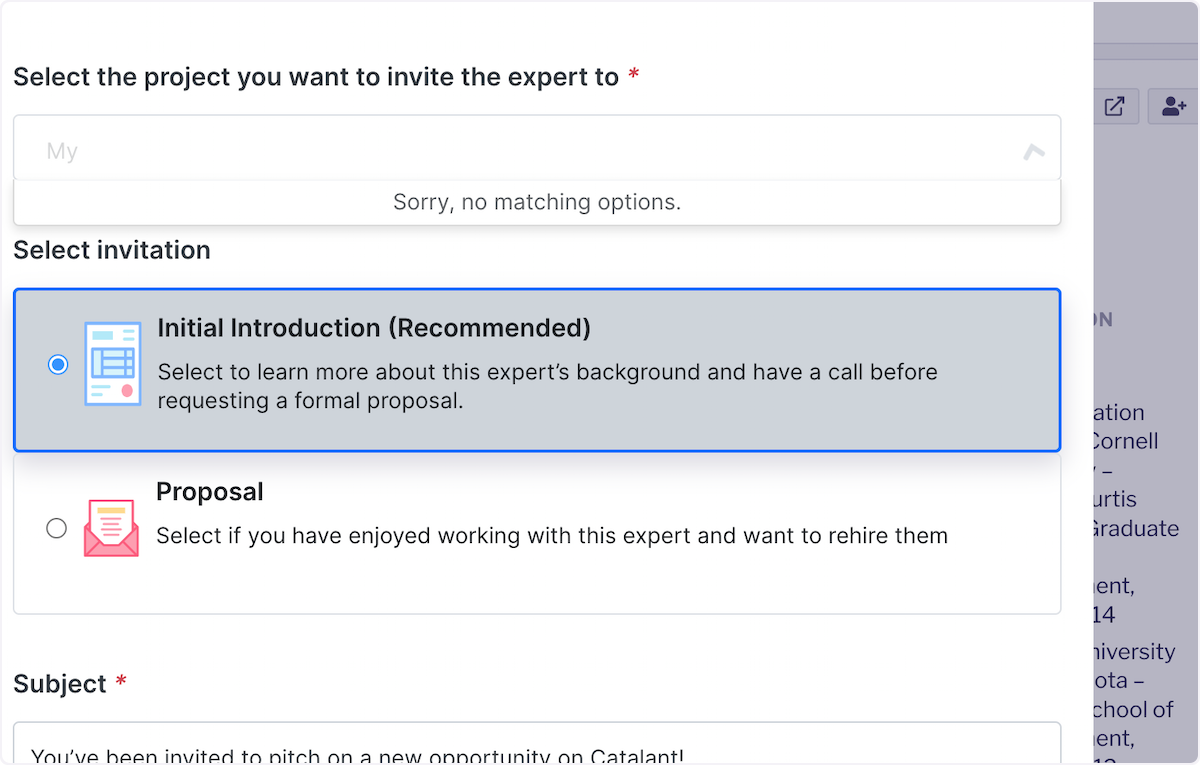The image size is (1200, 765).
Task: Click the Proposal rehire description text
Action: (552, 536)
